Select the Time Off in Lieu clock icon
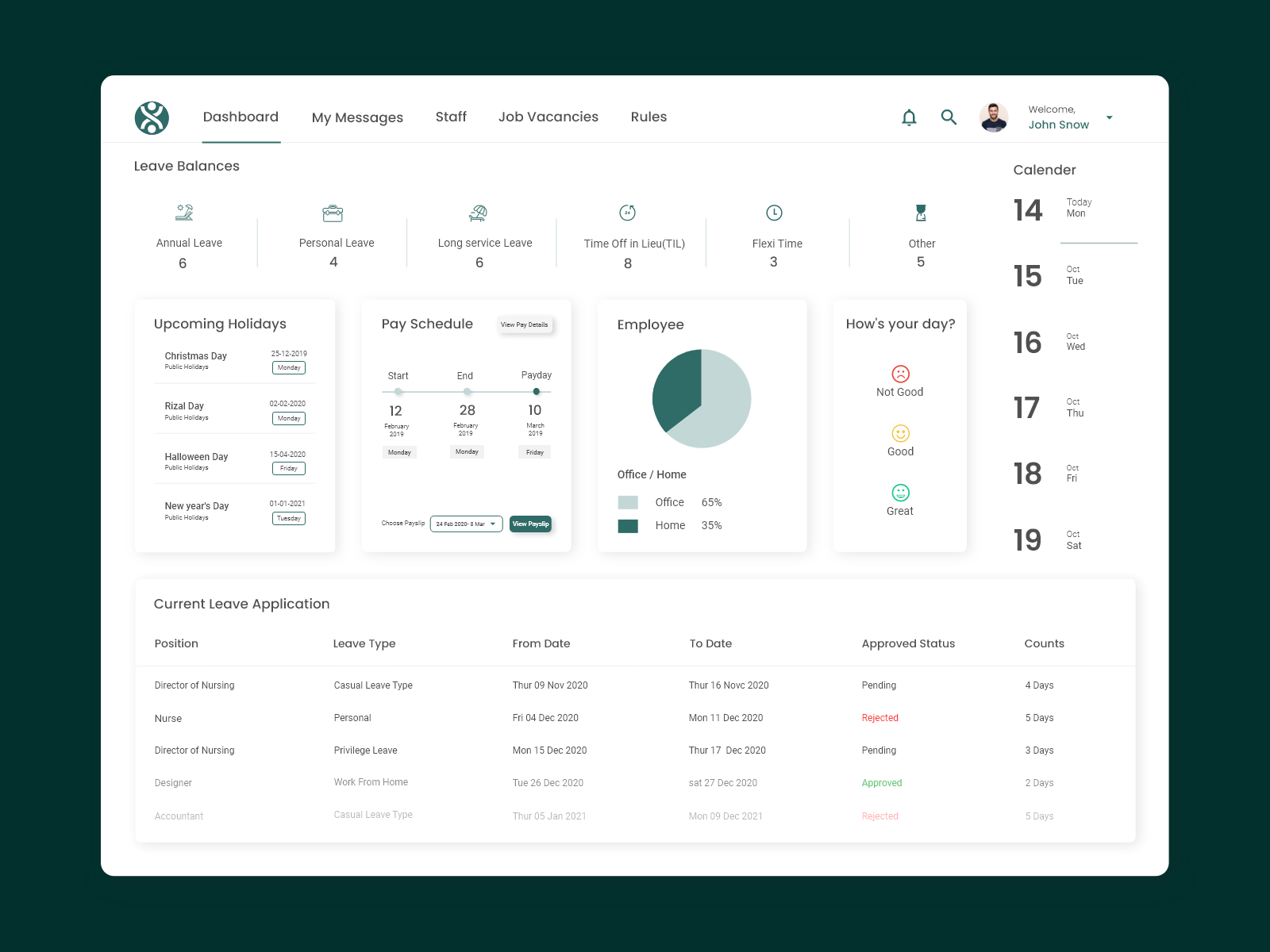The image size is (1270, 952). (x=626, y=213)
